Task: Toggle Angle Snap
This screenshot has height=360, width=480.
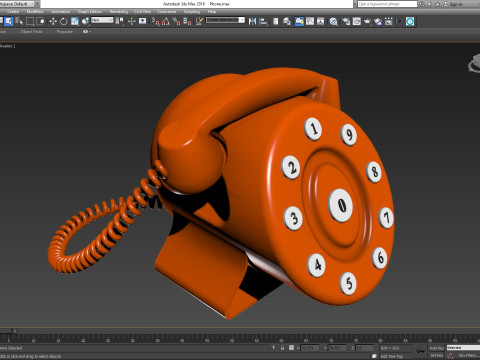Action: tap(166, 22)
